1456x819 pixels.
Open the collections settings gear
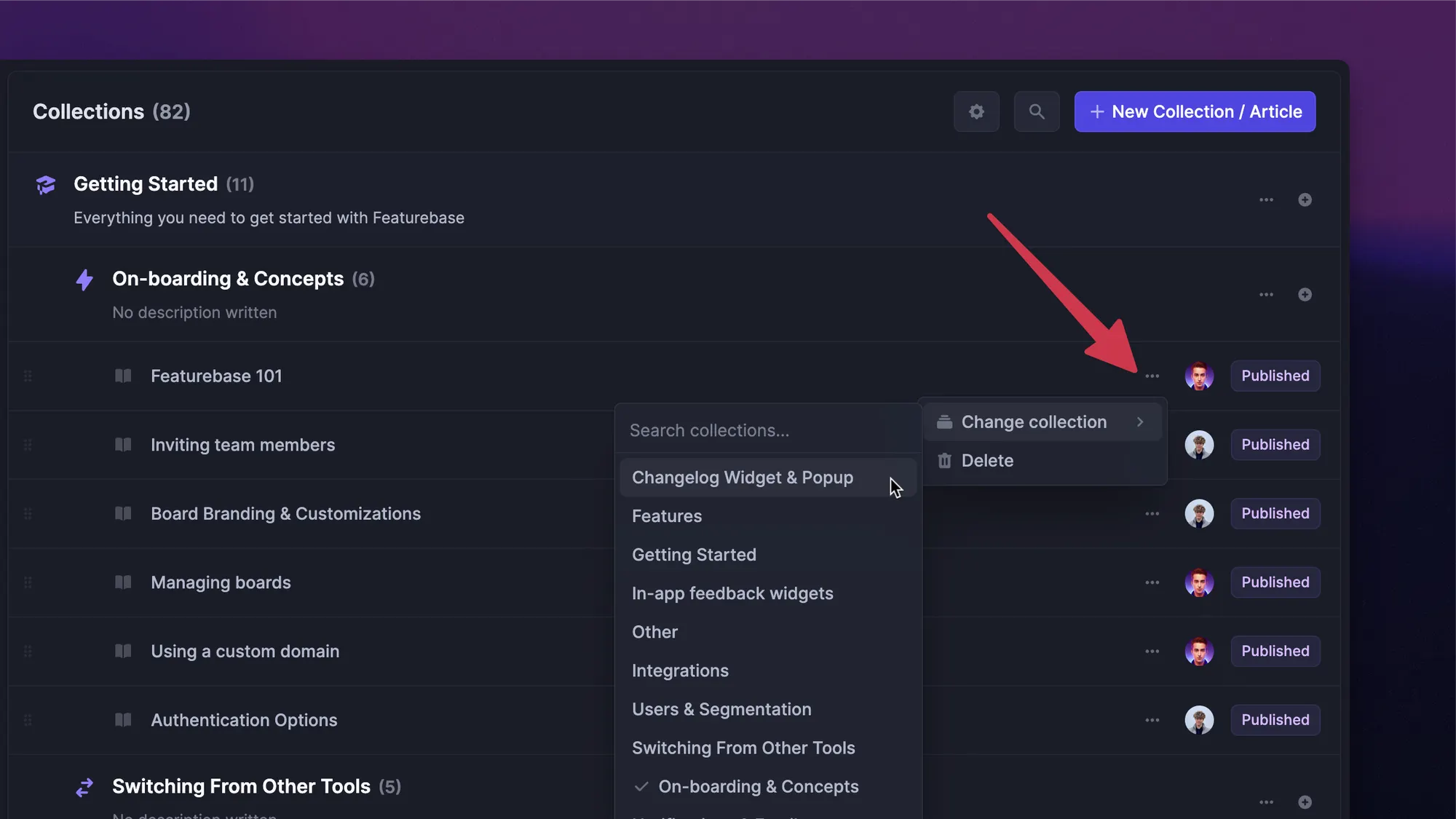(976, 111)
